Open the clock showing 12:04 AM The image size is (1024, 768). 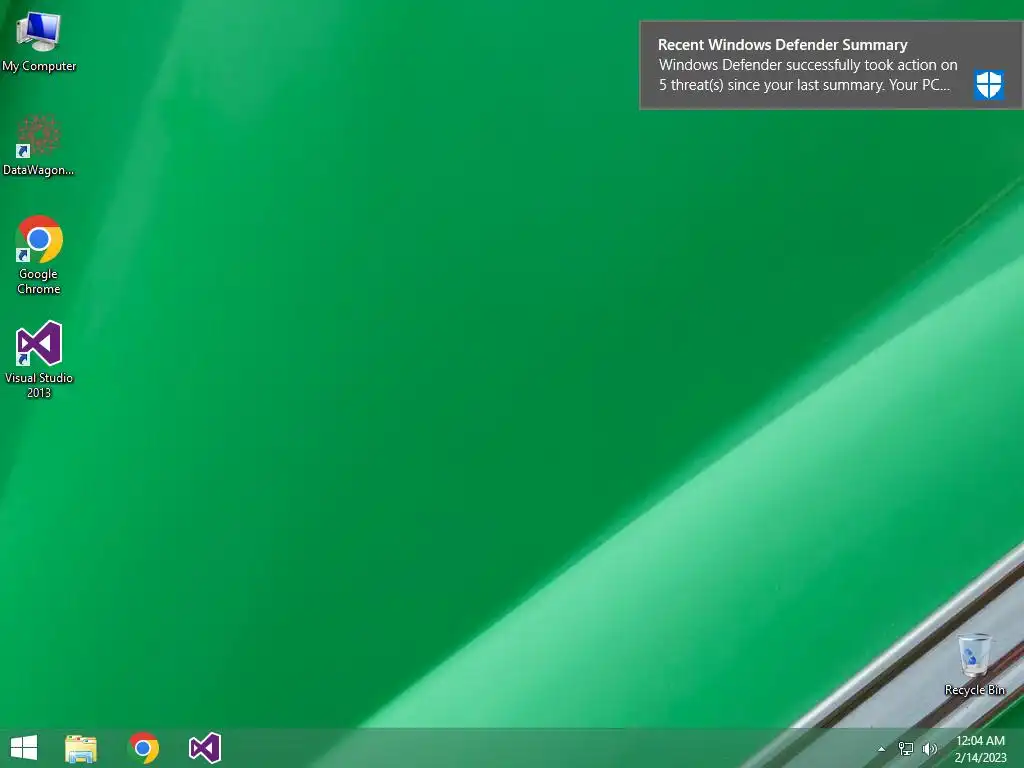click(980, 749)
